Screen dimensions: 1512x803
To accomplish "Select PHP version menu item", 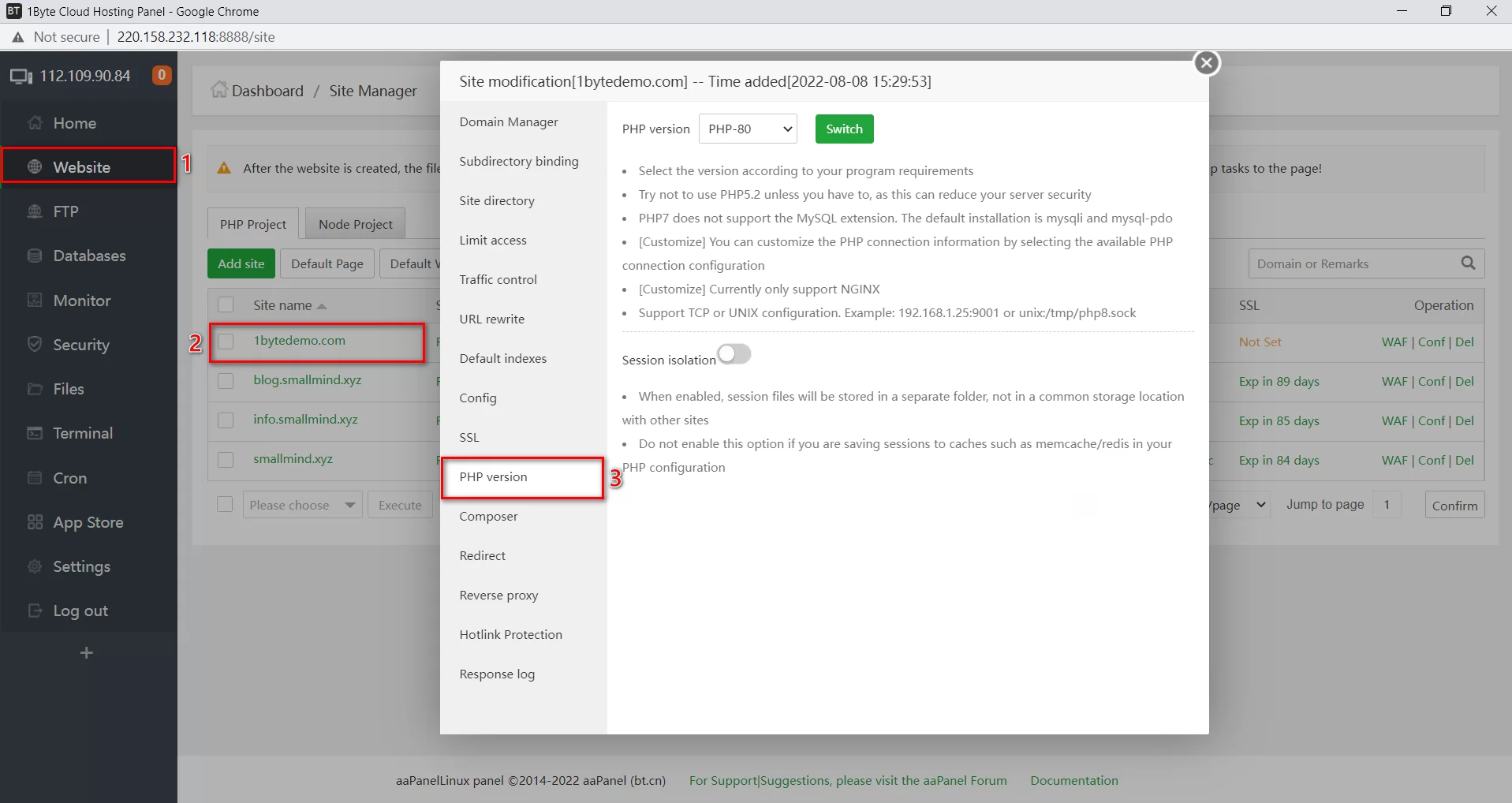I will click(x=494, y=477).
